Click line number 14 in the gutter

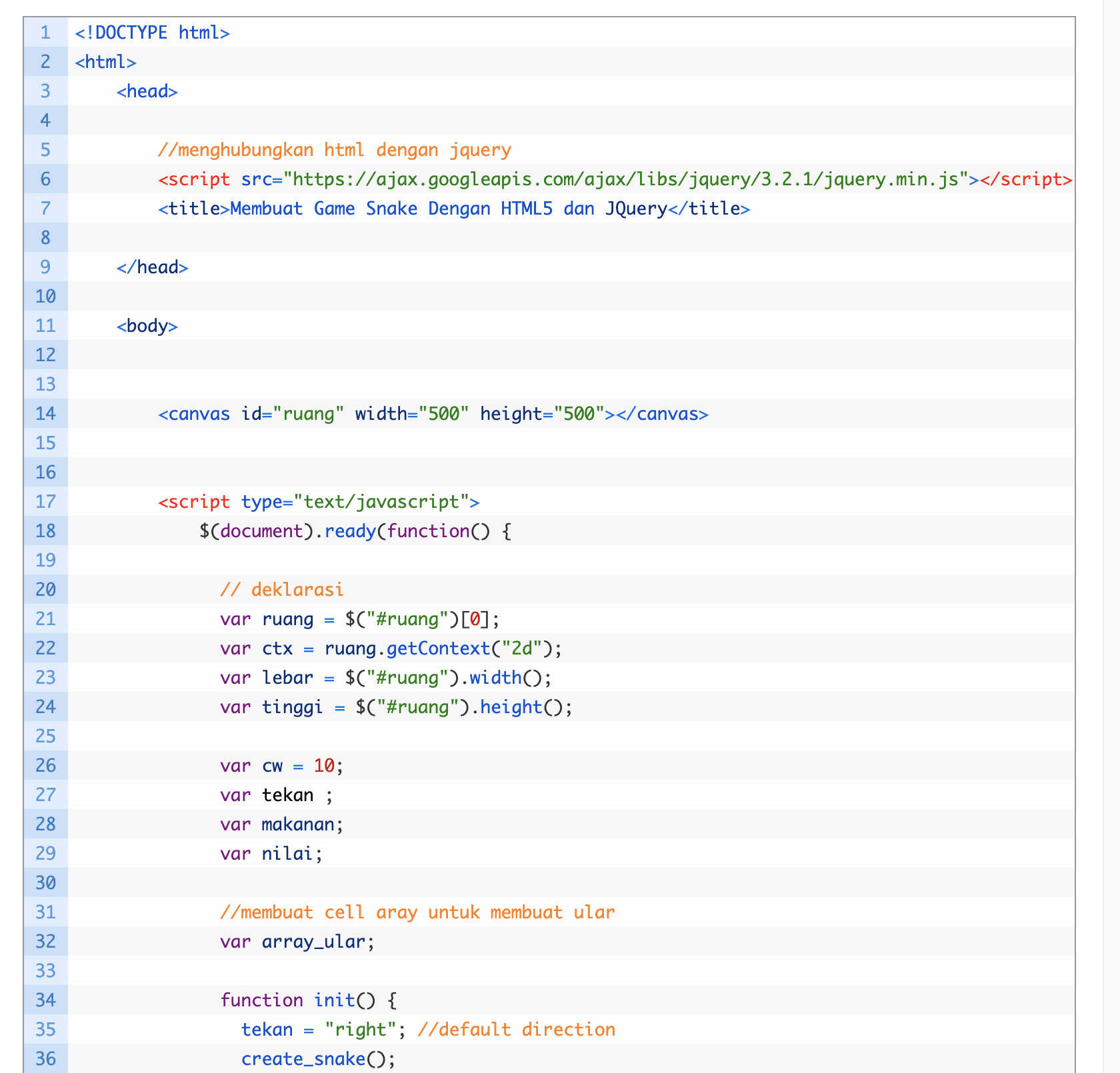(45, 414)
